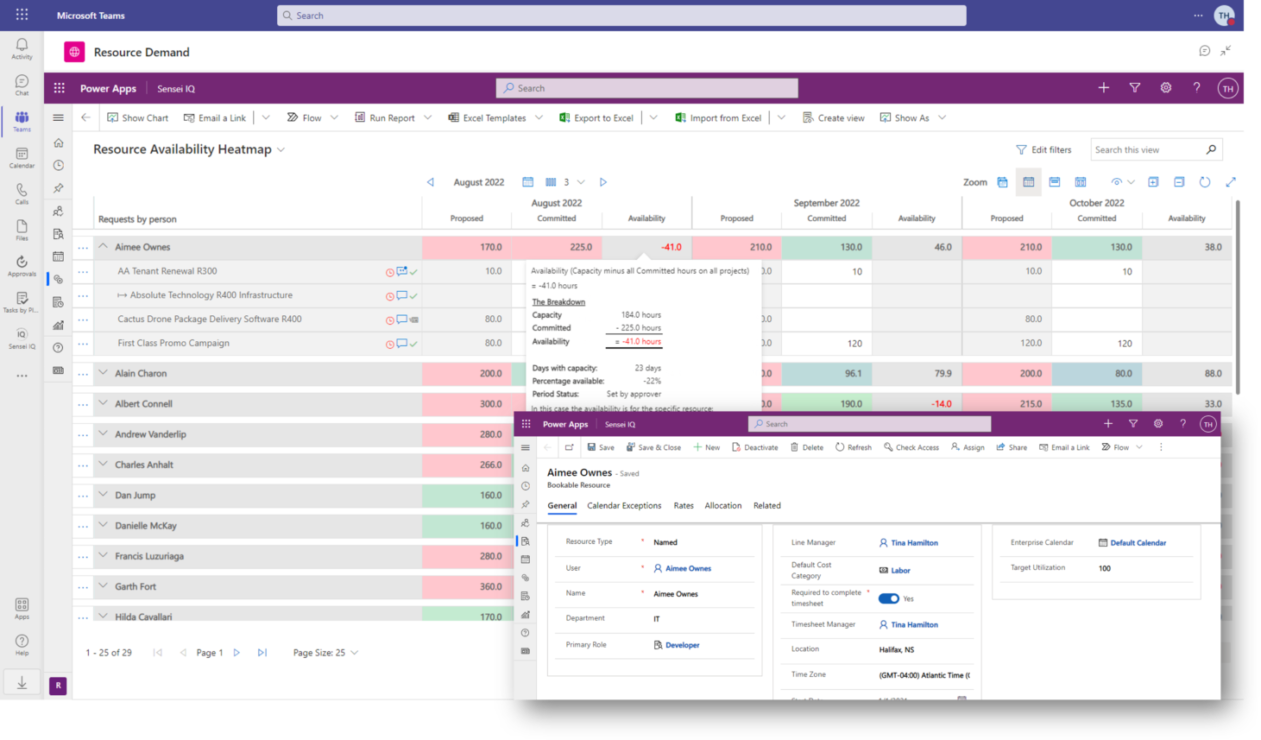Open Resource Availability Heatmap view dropdown
The height and width of the screenshot is (740, 1261).
pos(281,150)
